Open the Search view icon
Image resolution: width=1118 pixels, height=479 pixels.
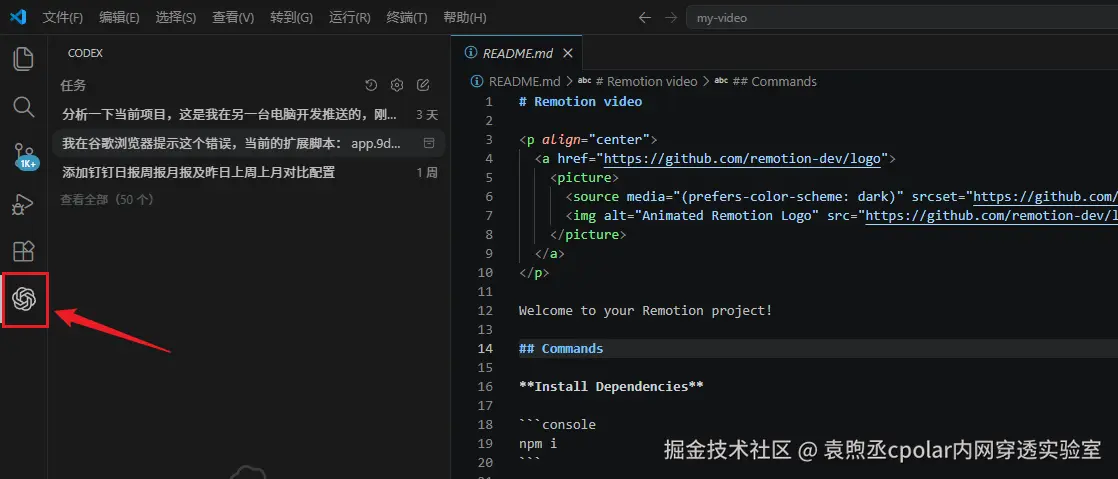[24, 108]
